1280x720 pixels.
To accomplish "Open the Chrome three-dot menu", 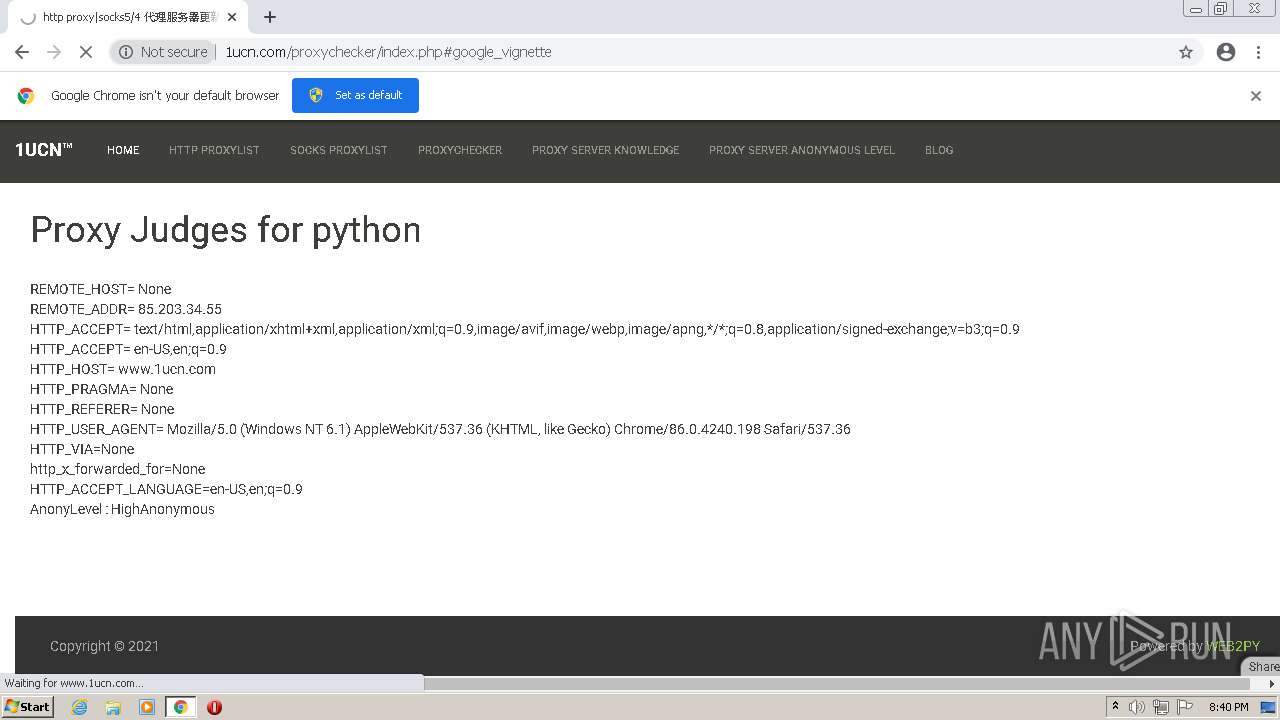I will (x=1258, y=52).
